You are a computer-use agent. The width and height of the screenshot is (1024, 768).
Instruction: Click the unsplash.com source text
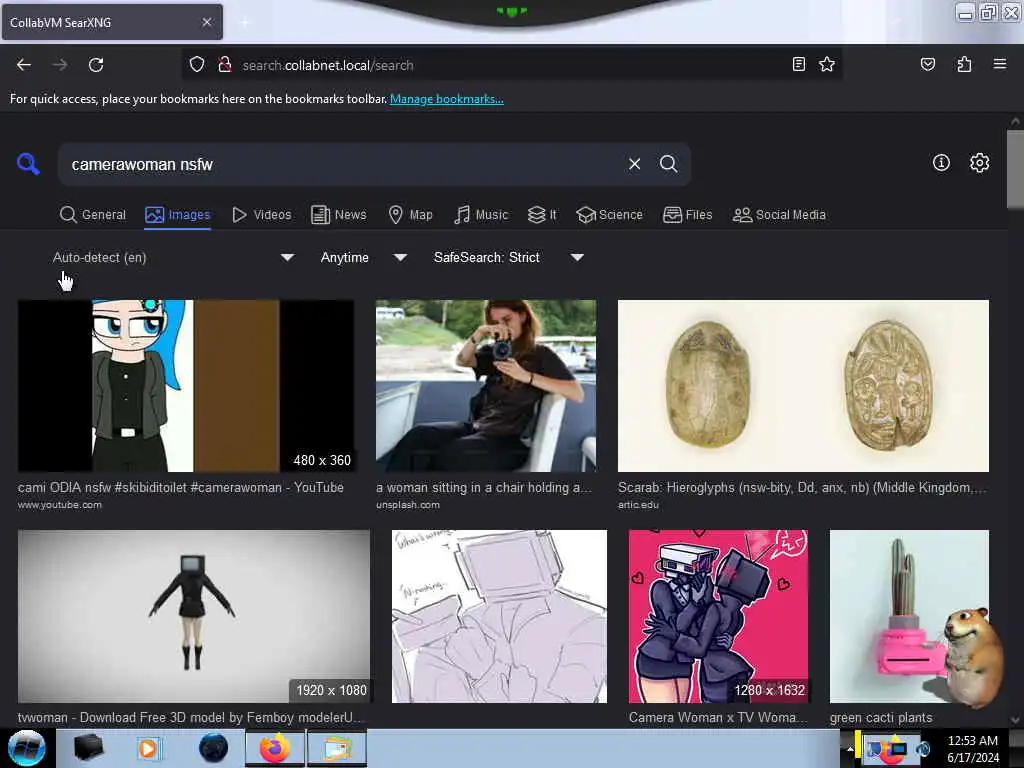coord(408,505)
